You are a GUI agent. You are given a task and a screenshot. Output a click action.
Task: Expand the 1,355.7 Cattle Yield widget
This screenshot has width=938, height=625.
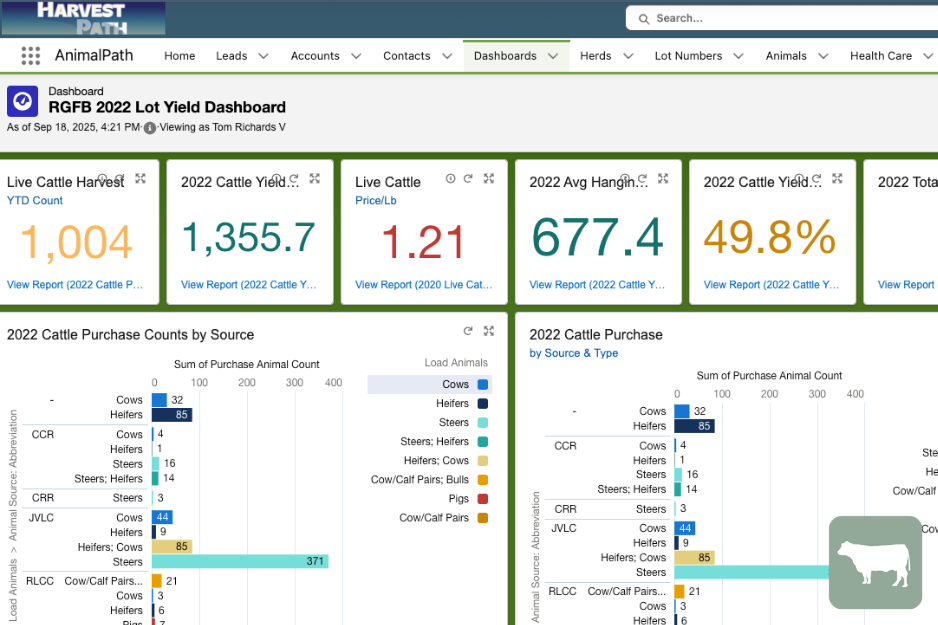click(315, 178)
